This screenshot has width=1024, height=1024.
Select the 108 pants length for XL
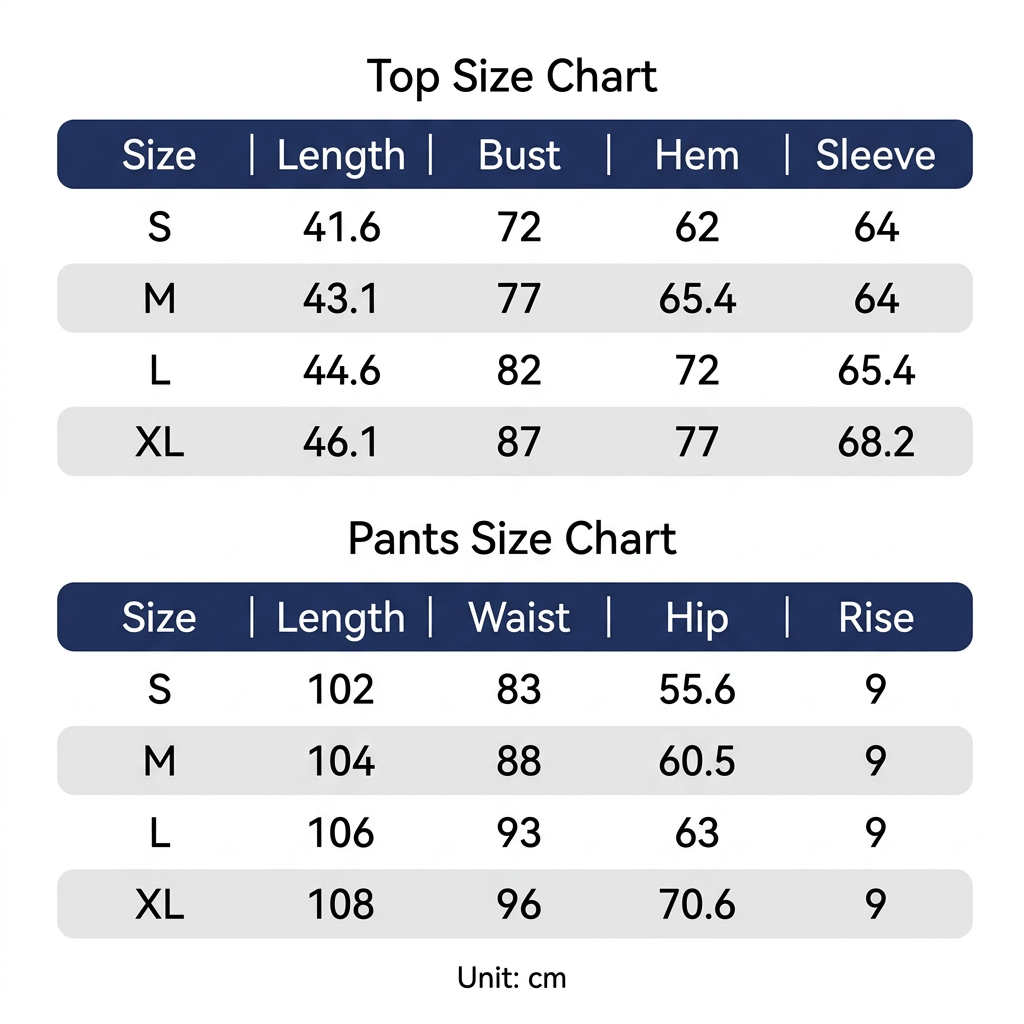tap(341, 904)
